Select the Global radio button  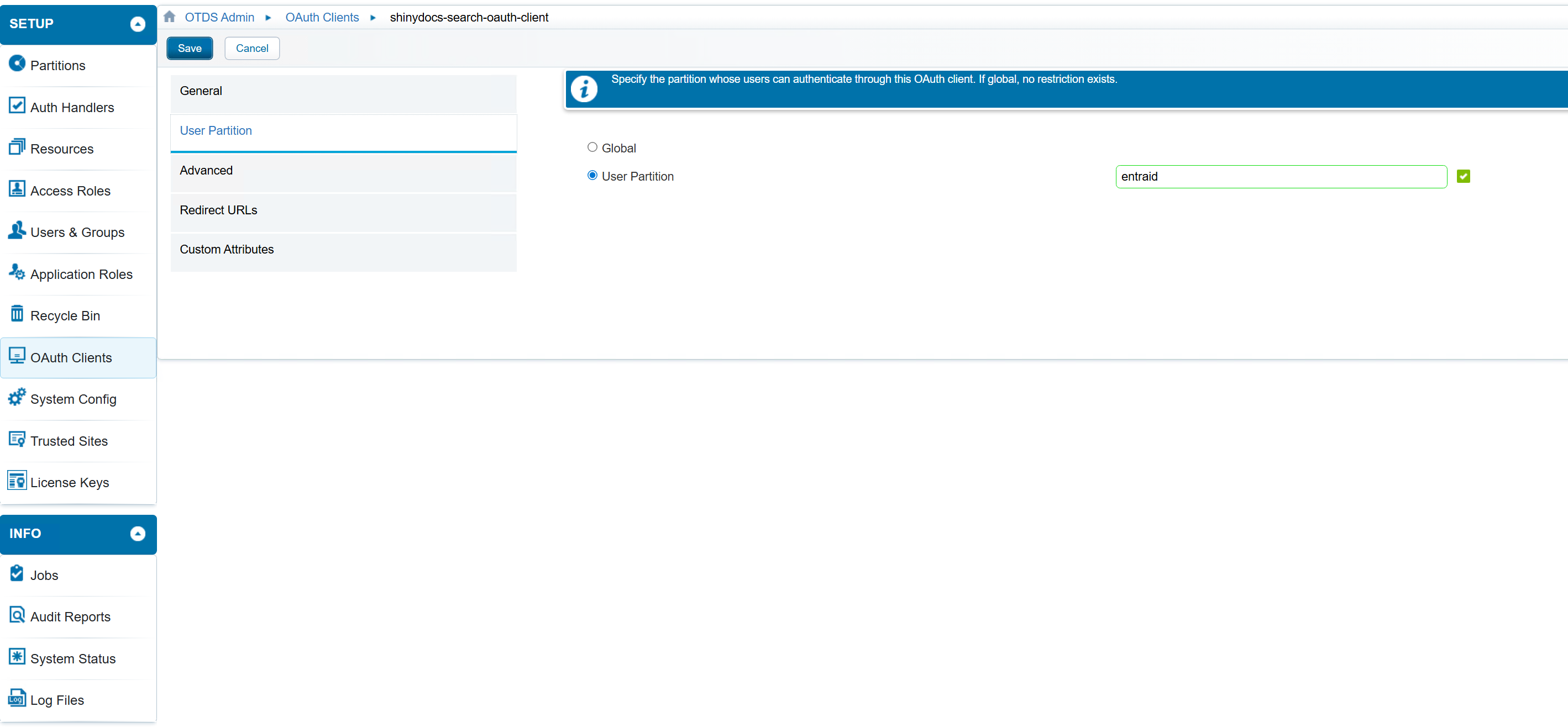[592, 148]
